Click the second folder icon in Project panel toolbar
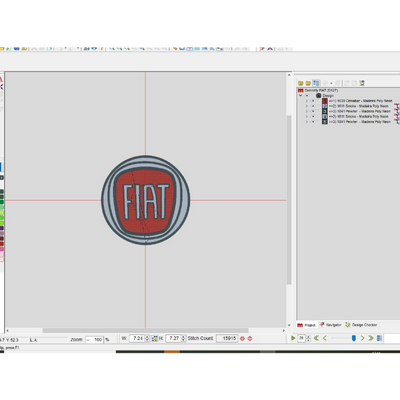The height and width of the screenshot is (400, 400). pyautogui.click(x=308, y=83)
